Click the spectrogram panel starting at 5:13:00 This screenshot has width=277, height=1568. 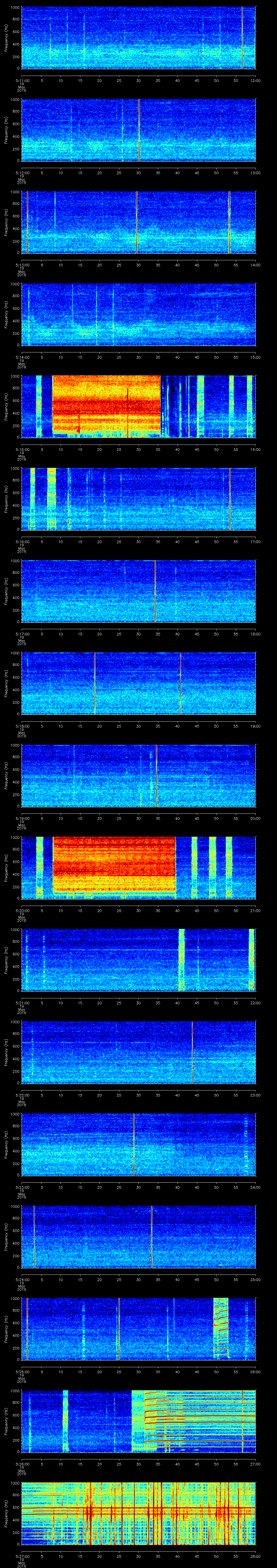pyautogui.click(x=139, y=222)
